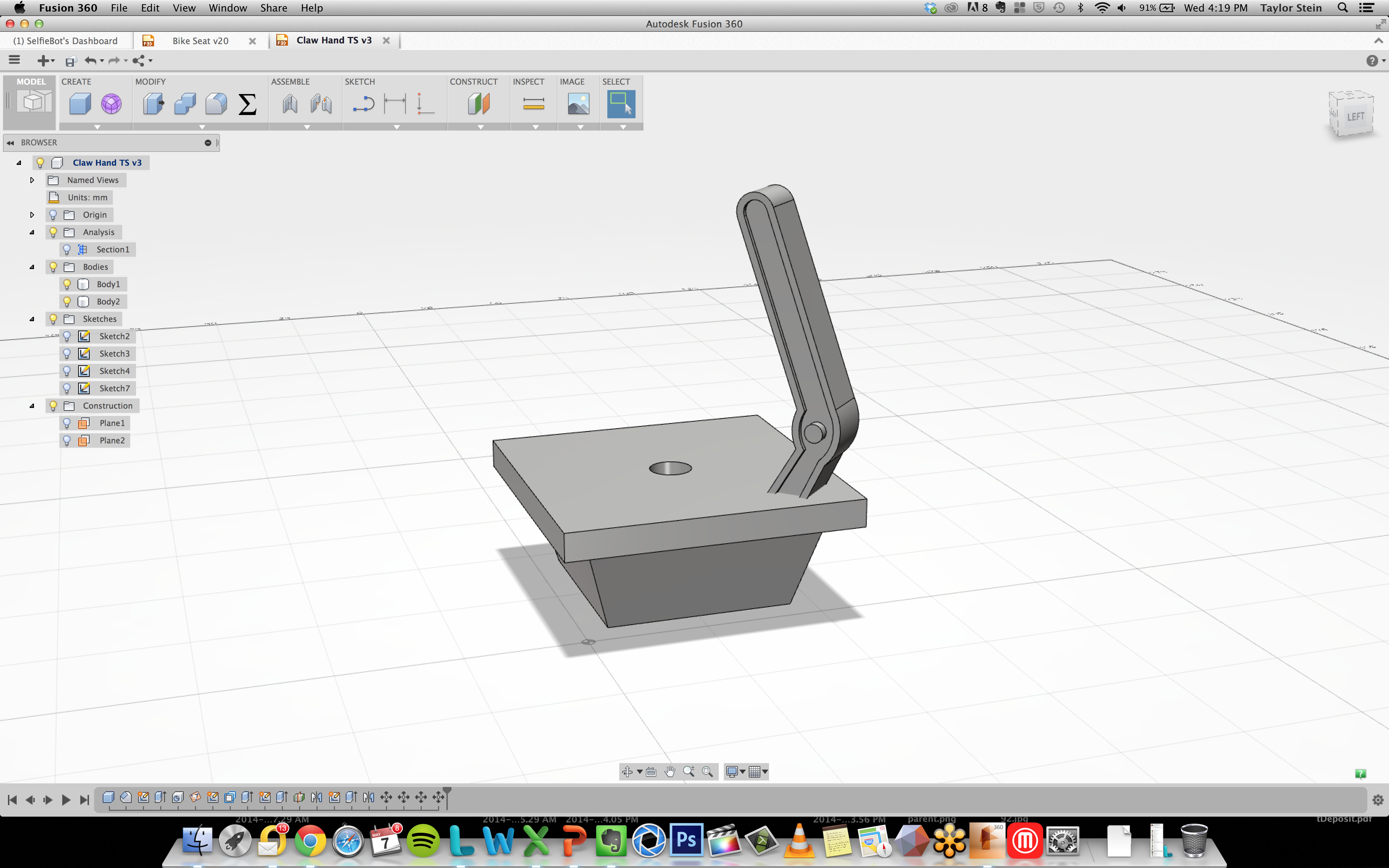Pick the Sketch Line tool
1389x868 pixels.
[x=363, y=104]
